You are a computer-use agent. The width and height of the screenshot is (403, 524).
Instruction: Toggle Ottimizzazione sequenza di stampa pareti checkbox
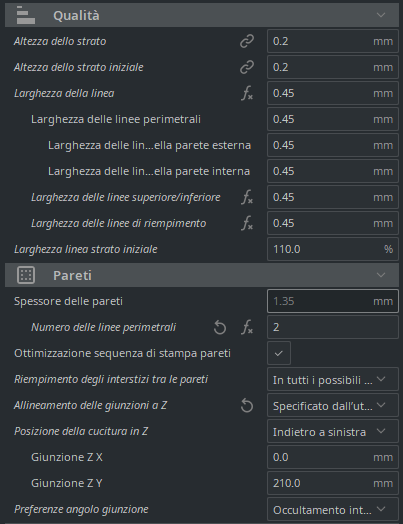click(279, 353)
